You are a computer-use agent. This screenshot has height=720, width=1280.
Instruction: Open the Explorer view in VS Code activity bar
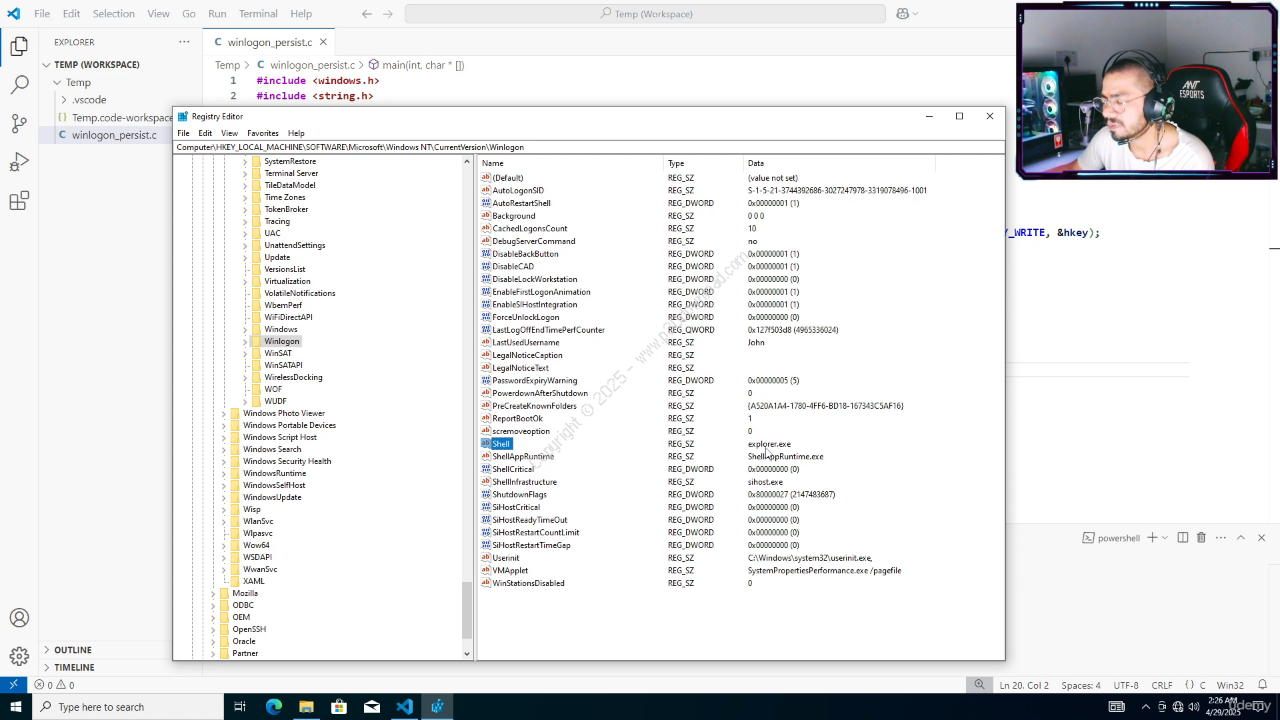click(19, 46)
